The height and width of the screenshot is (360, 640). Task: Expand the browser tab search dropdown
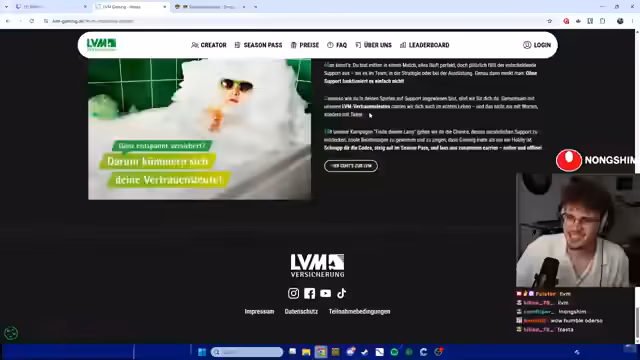point(6,7)
